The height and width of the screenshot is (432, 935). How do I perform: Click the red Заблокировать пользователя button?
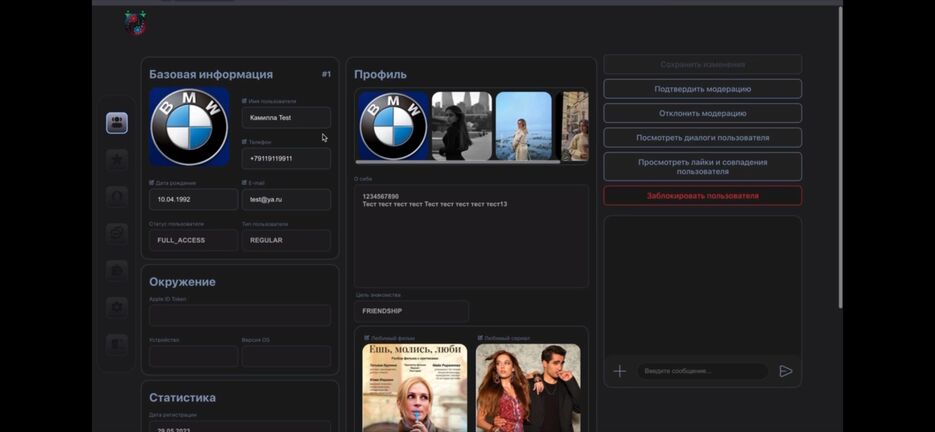click(702, 196)
